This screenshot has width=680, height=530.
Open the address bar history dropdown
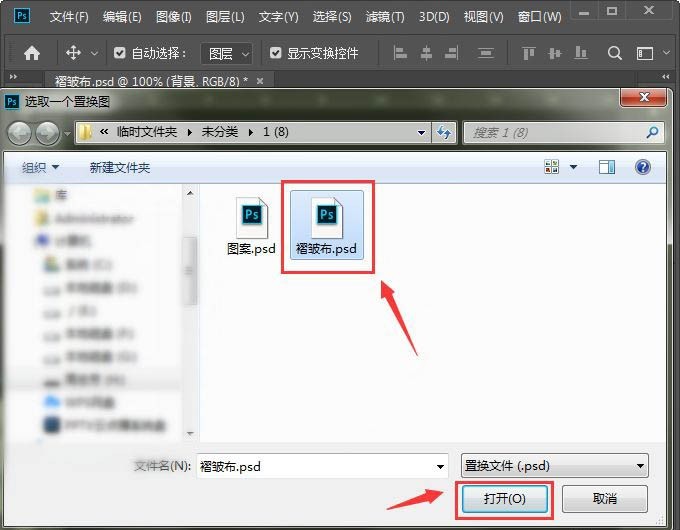pyautogui.click(x=421, y=132)
